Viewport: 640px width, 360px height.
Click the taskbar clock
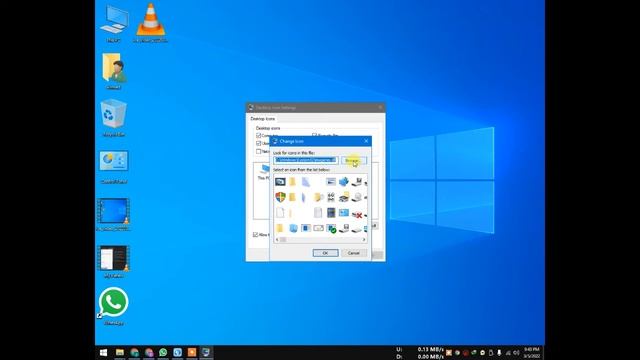[x=532, y=353]
